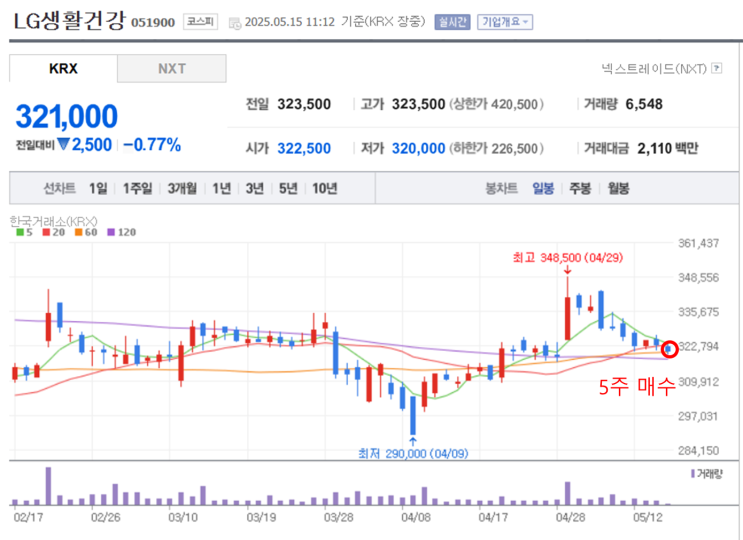Screen dimensions: 743x540
Task: Click the 시가 value 322,500
Action: click(304, 148)
